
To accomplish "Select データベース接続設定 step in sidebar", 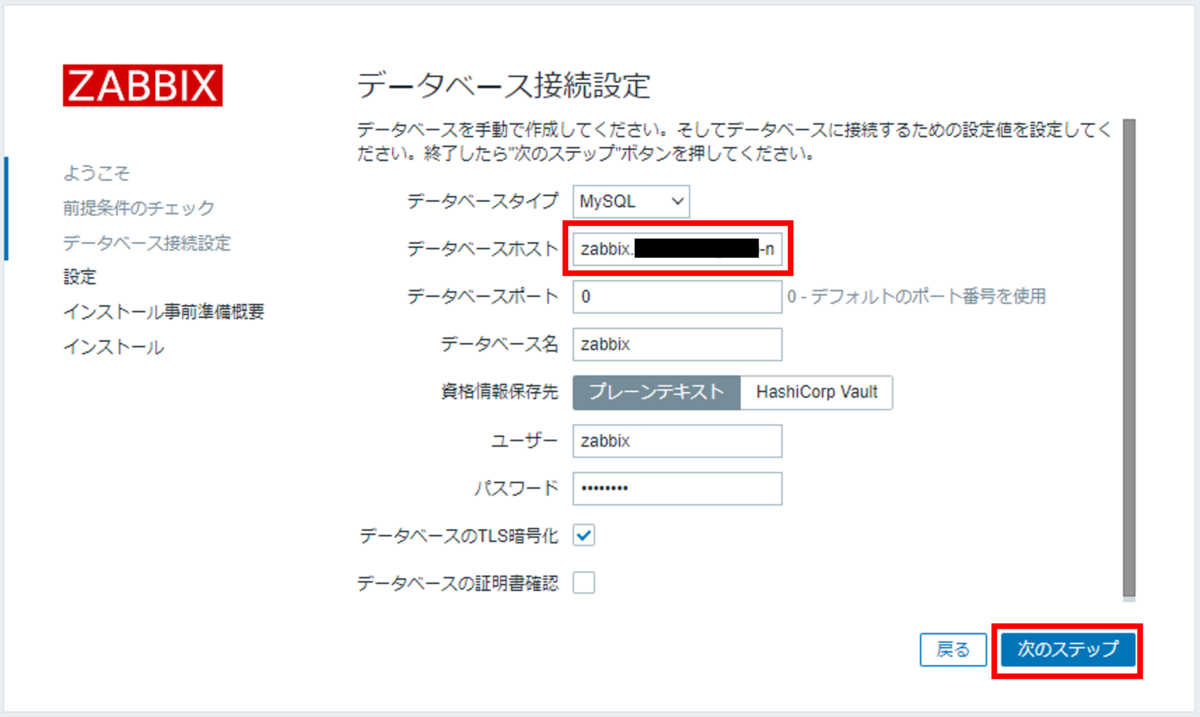I will [x=147, y=243].
